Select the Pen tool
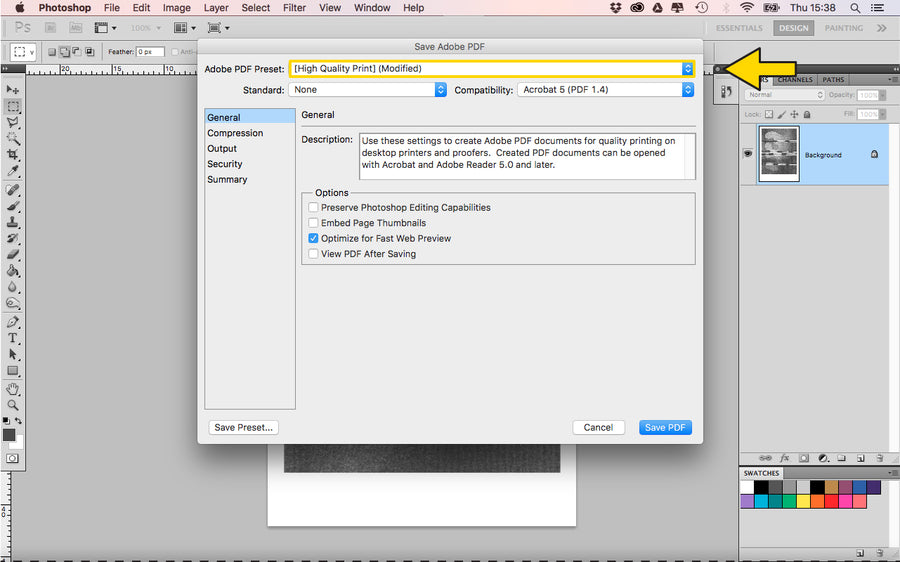Screen dimensions: 900x562 (13, 322)
